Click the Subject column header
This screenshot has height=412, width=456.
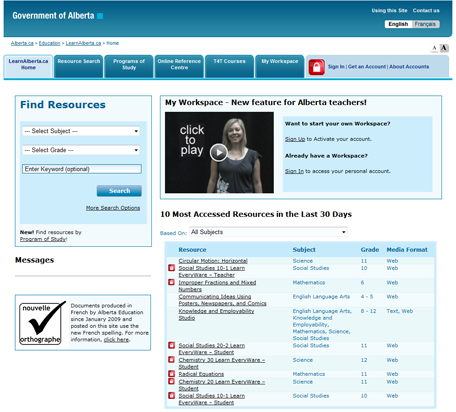coord(304,250)
